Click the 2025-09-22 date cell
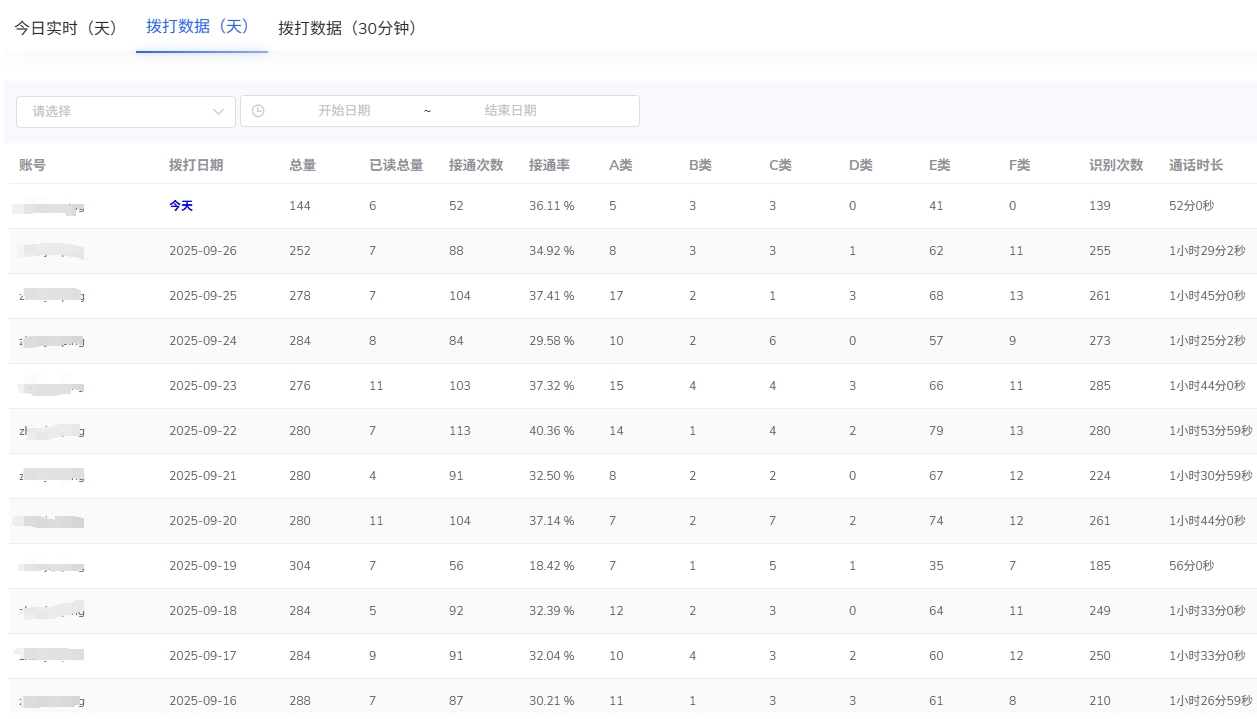This screenshot has height=719, width=1257. (203, 431)
